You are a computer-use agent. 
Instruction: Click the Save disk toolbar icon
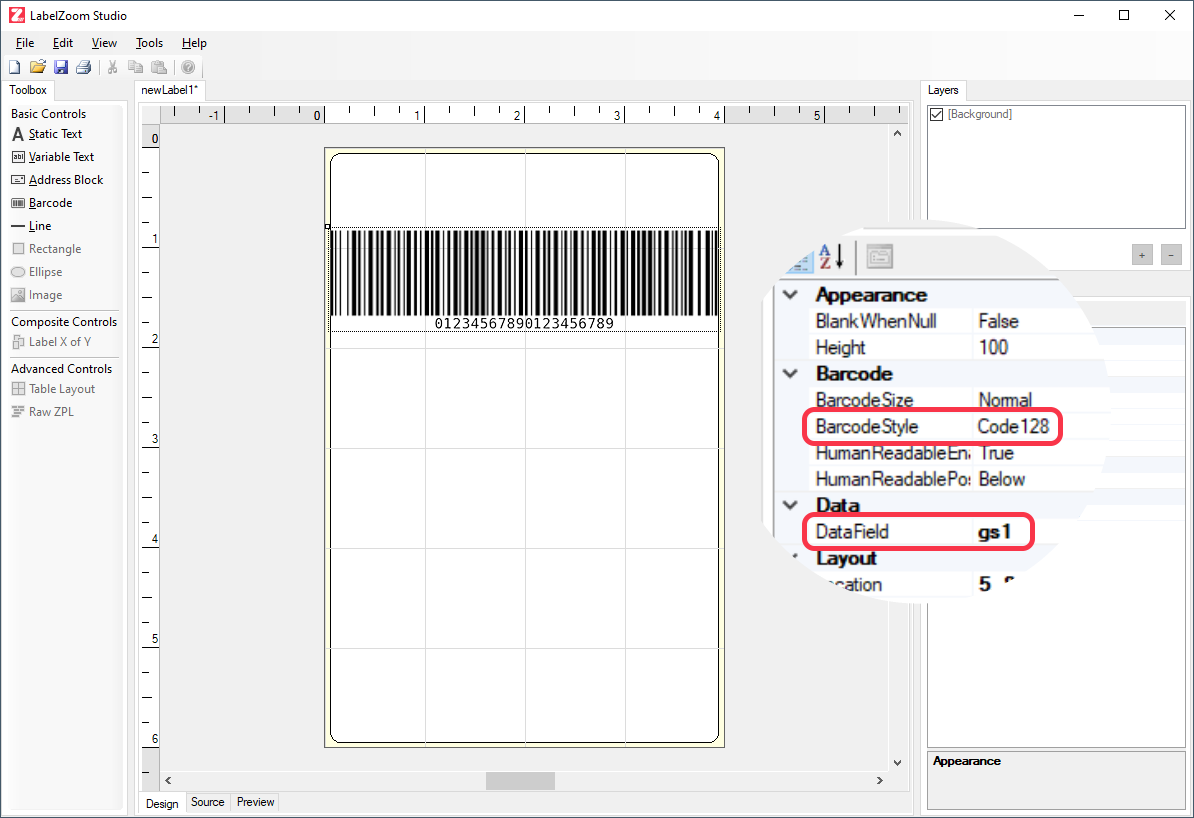61,67
